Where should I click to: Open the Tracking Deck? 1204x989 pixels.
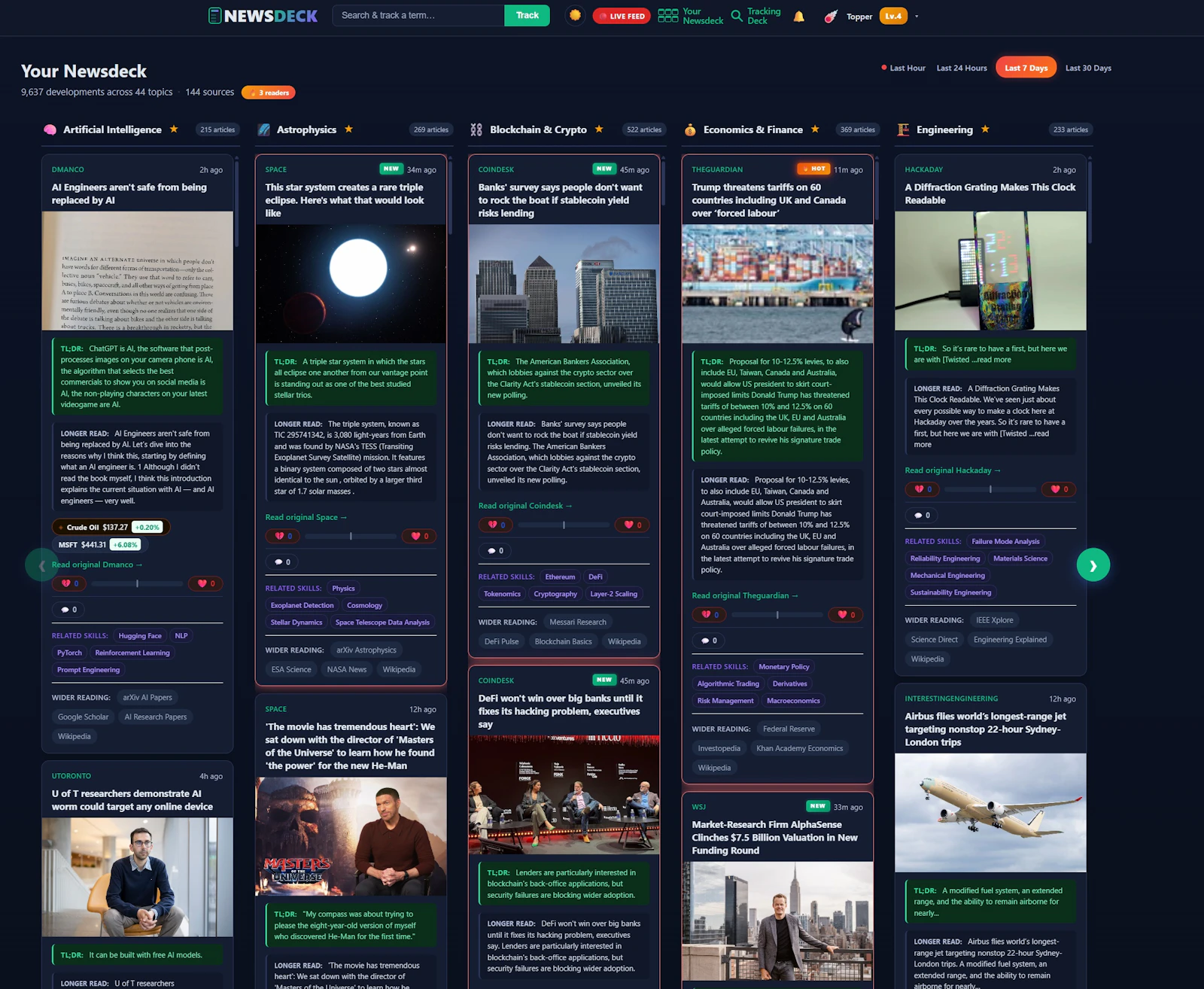tap(756, 16)
